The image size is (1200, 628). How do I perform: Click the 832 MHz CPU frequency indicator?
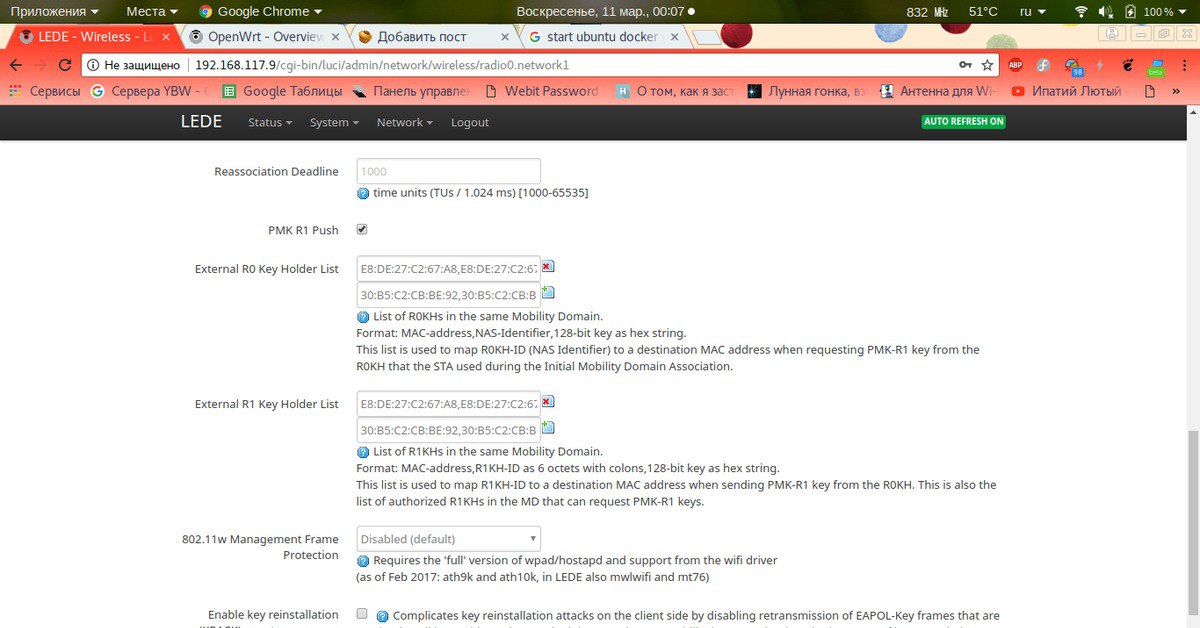927,12
